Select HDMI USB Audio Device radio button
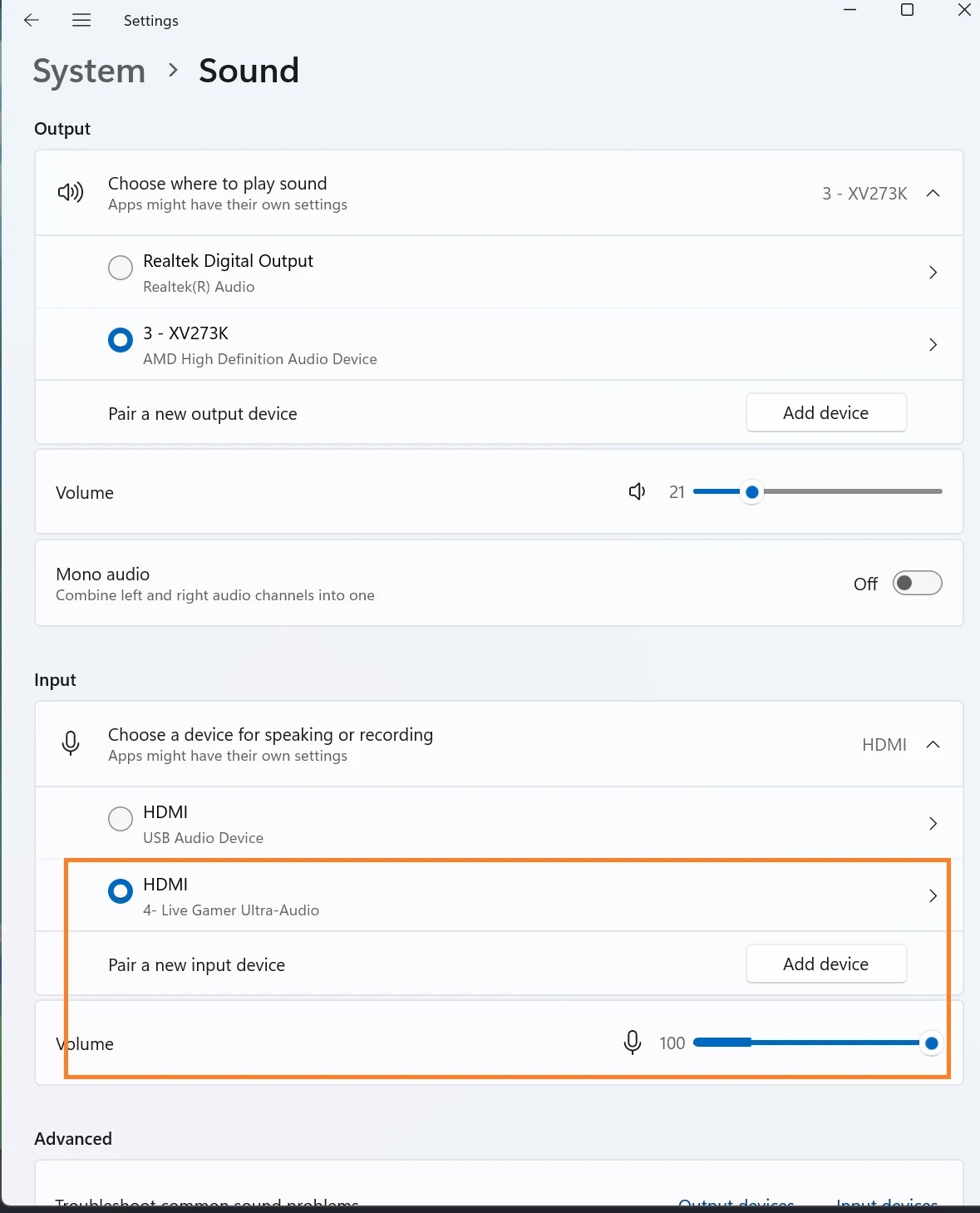The width and height of the screenshot is (980, 1213). pos(121,819)
